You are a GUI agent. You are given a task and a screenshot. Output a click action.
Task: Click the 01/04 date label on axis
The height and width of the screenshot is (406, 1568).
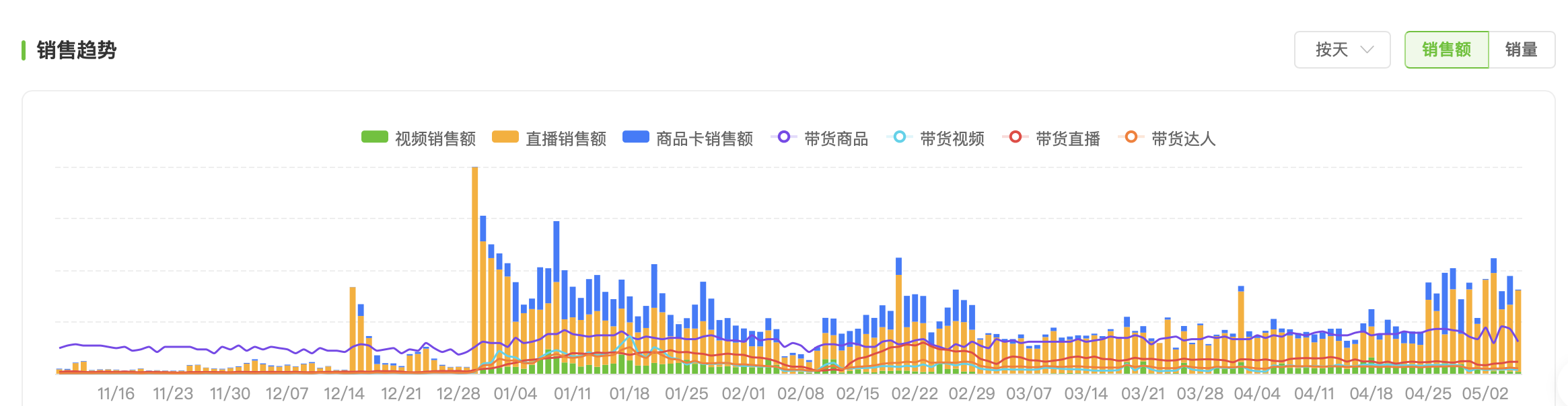[515, 393]
